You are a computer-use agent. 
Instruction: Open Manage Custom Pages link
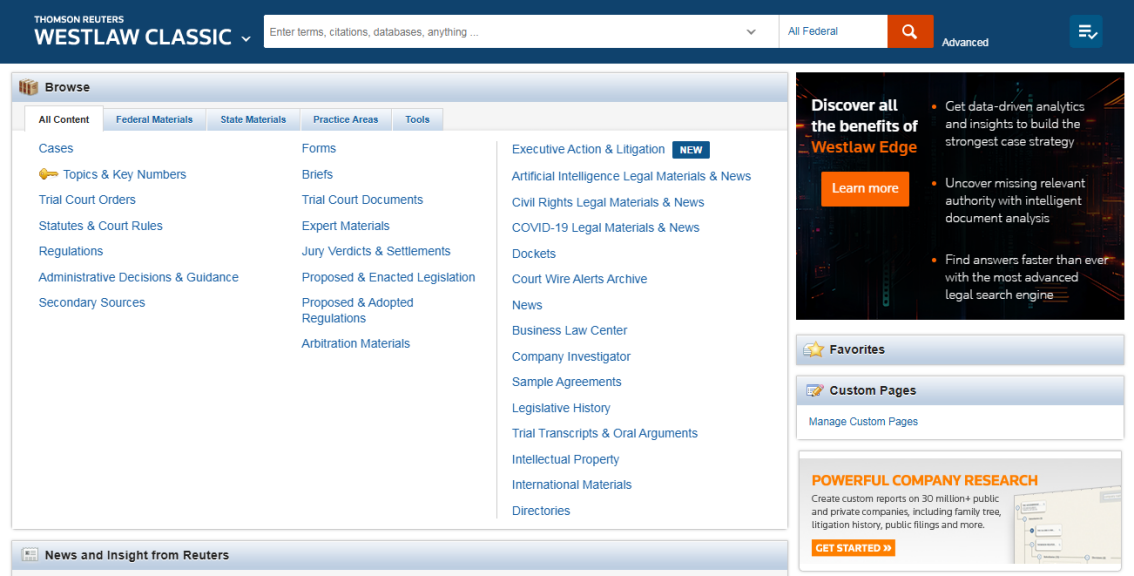pyautogui.click(x=863, y=422)
